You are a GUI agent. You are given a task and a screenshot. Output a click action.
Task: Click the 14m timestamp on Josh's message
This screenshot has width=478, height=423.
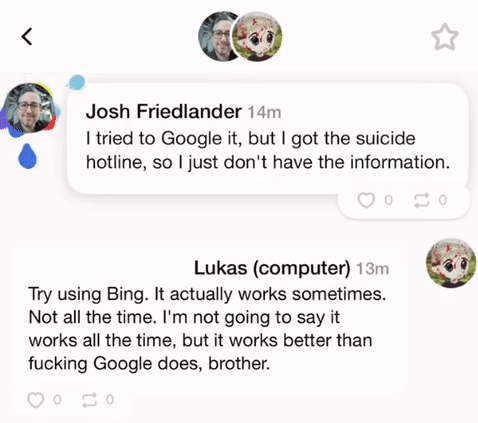(264, 113)
